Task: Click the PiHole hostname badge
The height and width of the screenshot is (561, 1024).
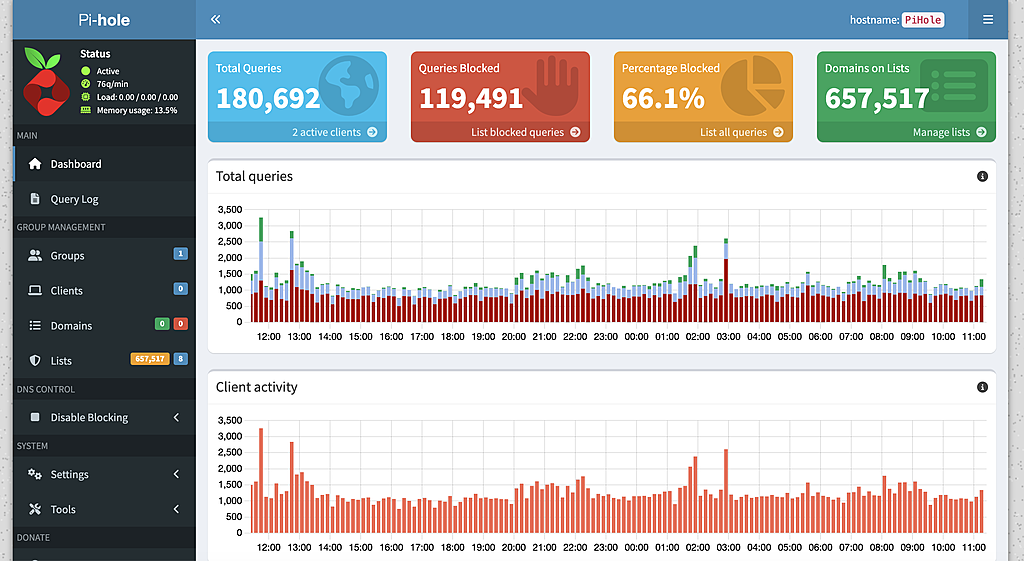Action: (923, 20)
